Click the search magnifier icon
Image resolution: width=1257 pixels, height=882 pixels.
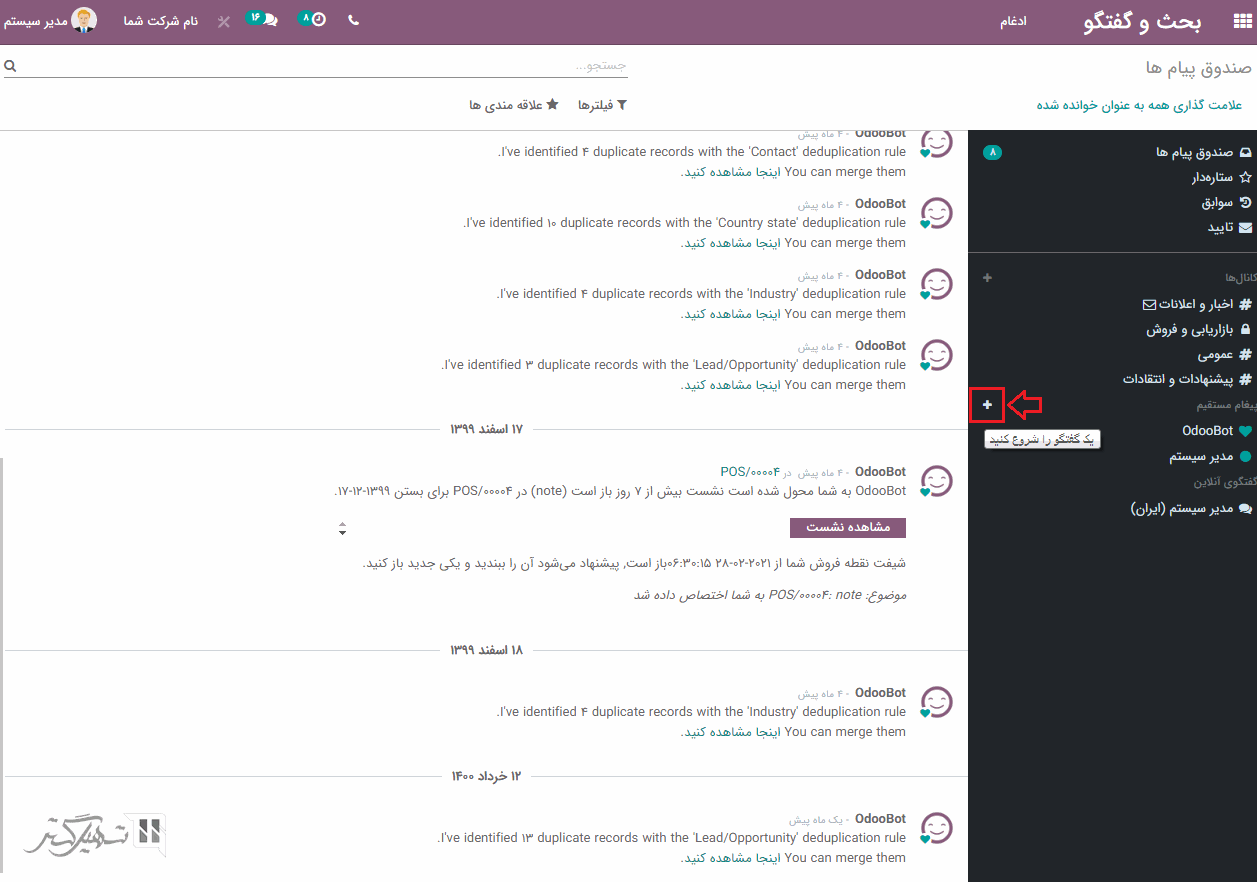(x=10, y=65)
